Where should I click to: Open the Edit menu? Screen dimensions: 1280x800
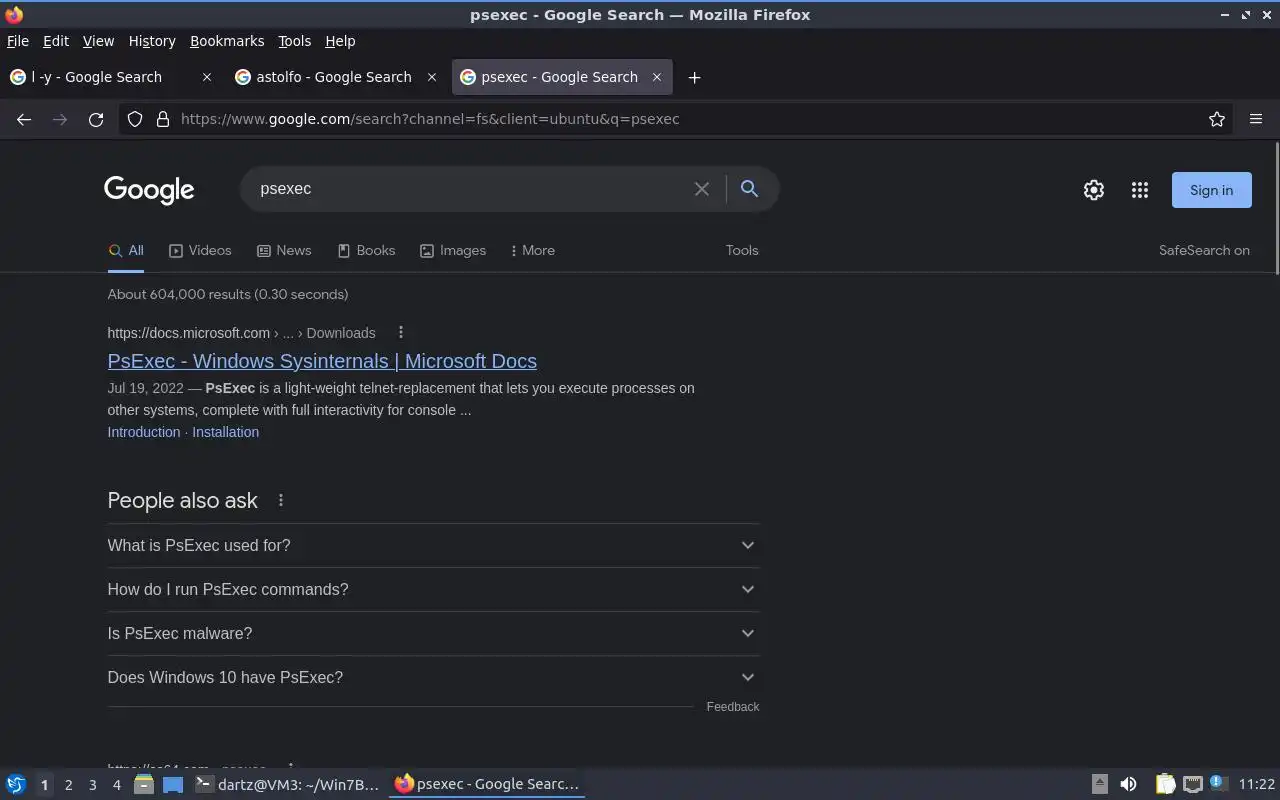pos(56,41)
